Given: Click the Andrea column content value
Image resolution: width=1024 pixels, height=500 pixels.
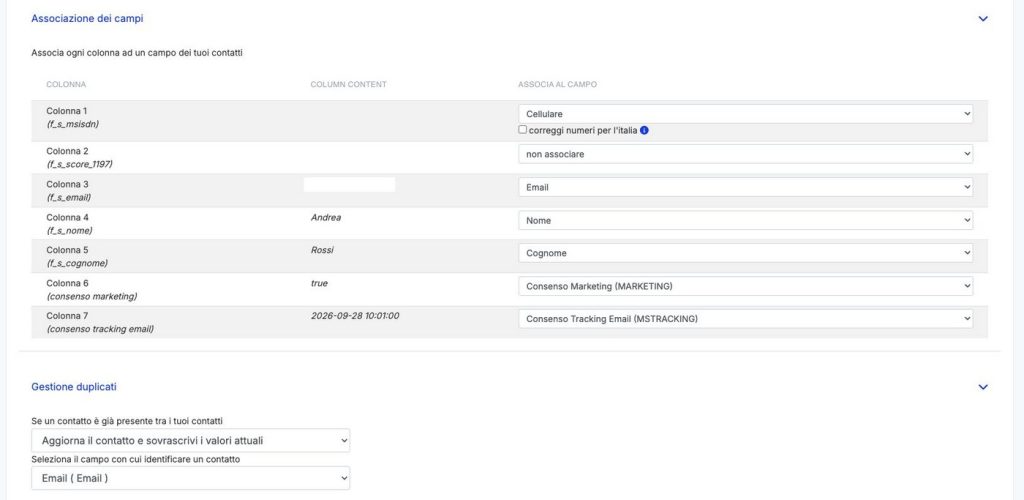Looking at the screenshot, I should pos(326,217).
